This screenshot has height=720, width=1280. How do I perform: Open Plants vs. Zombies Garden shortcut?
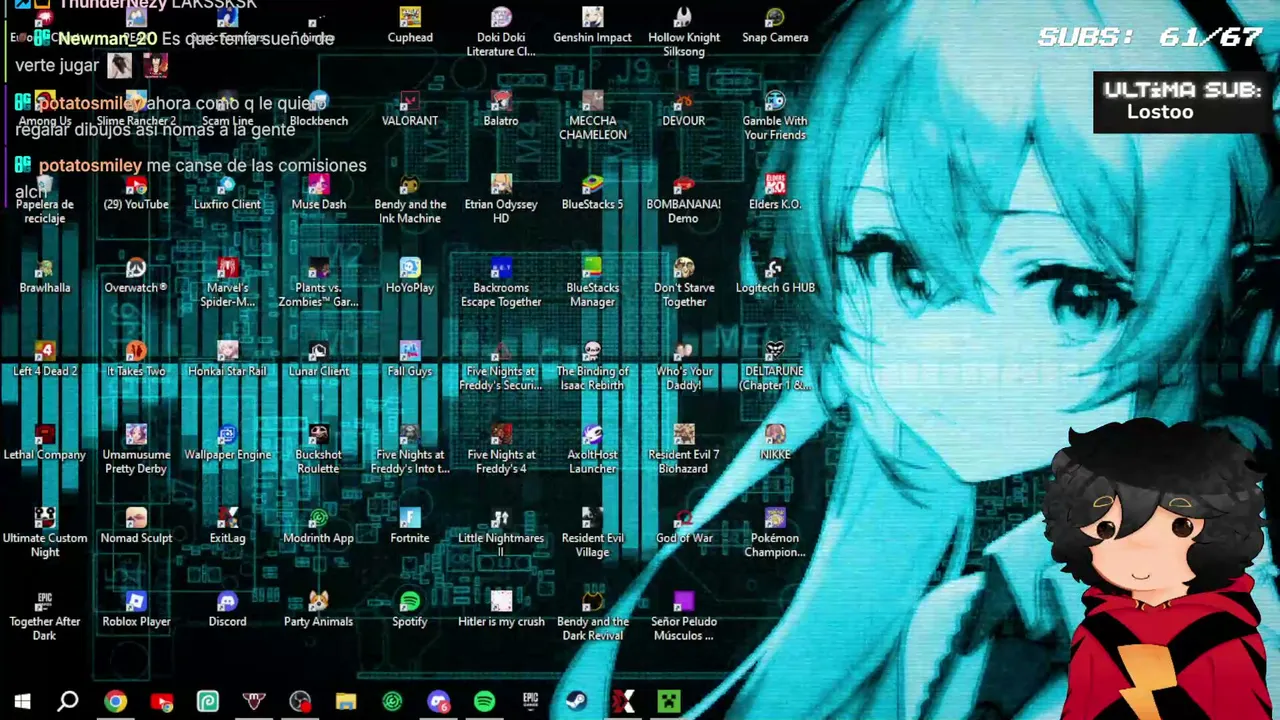coord(319,283)
